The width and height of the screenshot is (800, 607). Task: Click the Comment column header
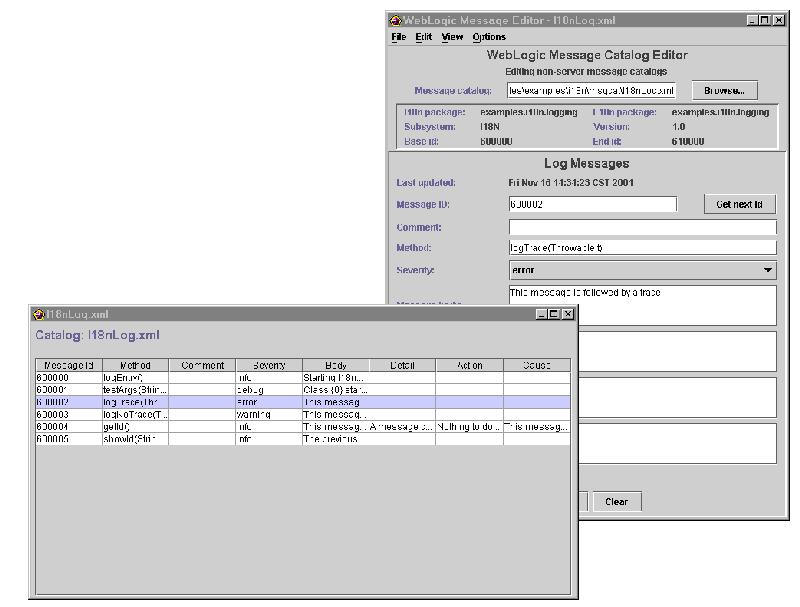point(202,365)
